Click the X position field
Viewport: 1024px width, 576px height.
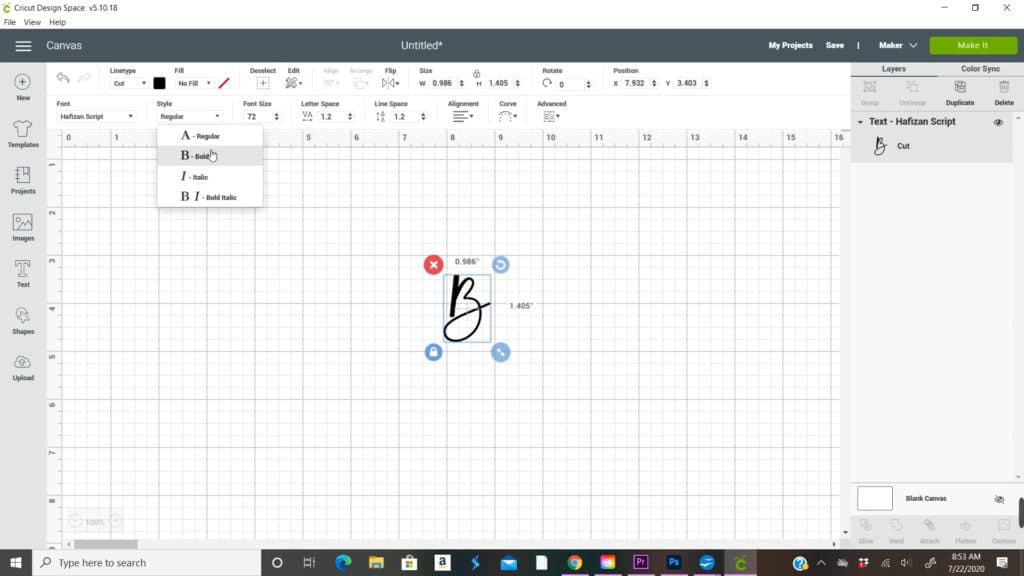(635, 83)
